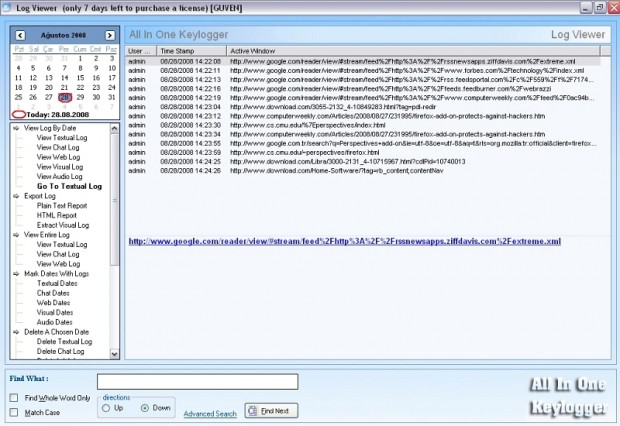620x426 pixels.
Task: Collapse the Mark Dates With Logs node
Action: (16, 274)
